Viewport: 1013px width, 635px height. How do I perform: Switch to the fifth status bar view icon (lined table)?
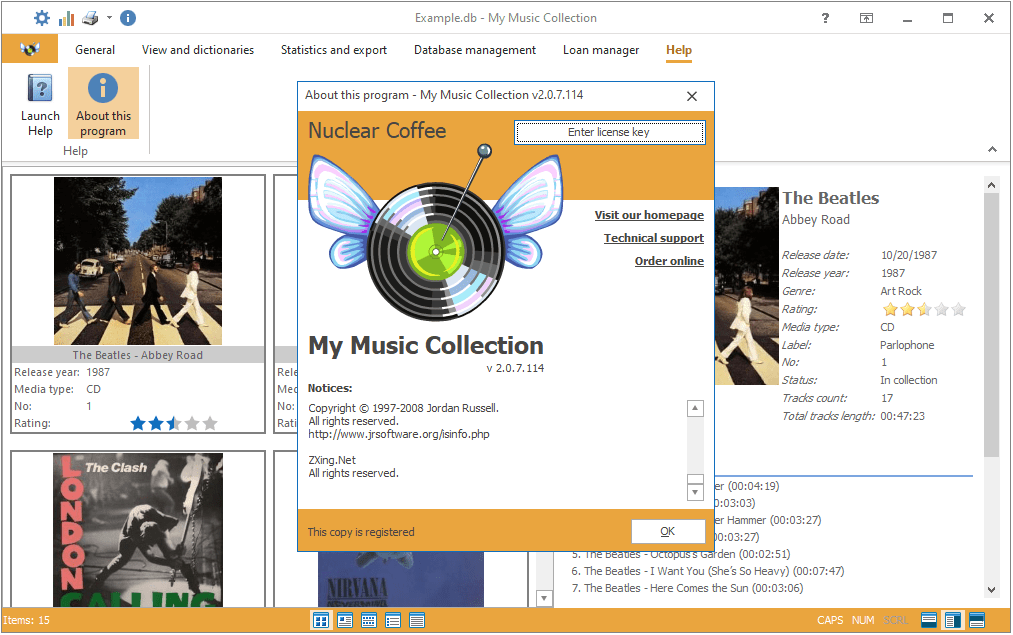click(417, 621)
